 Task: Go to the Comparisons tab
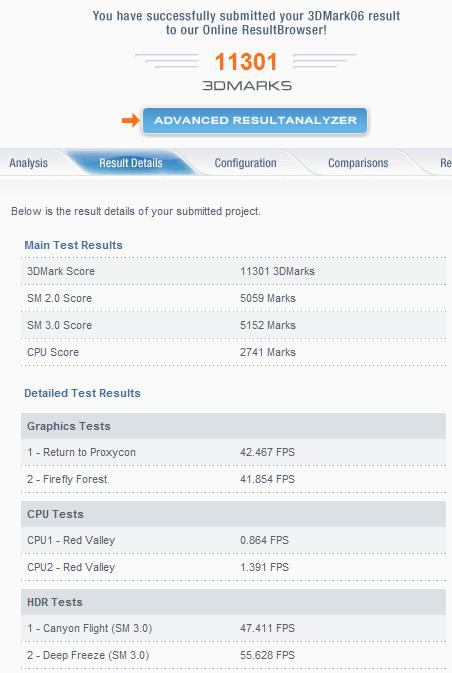click(x=358, y=163)
